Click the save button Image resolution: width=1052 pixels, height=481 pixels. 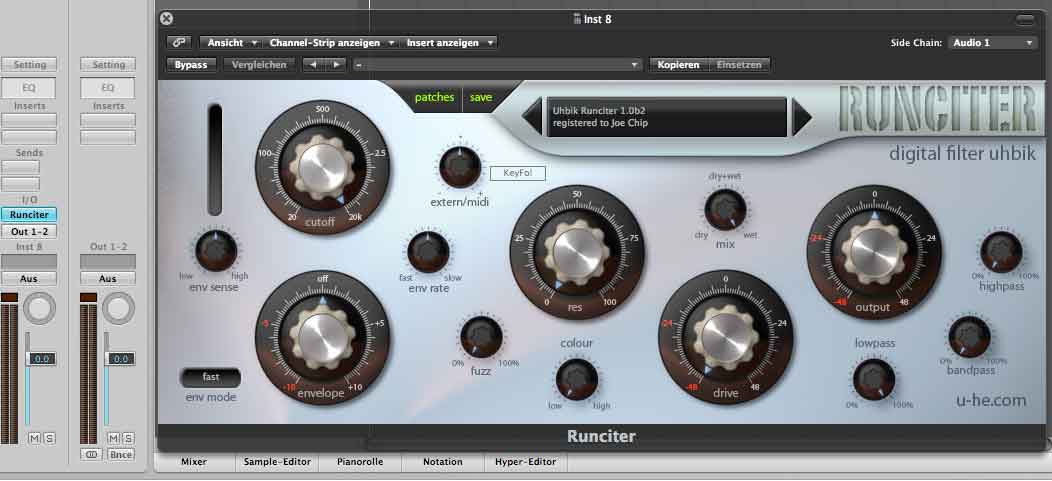tap(481, 97)
